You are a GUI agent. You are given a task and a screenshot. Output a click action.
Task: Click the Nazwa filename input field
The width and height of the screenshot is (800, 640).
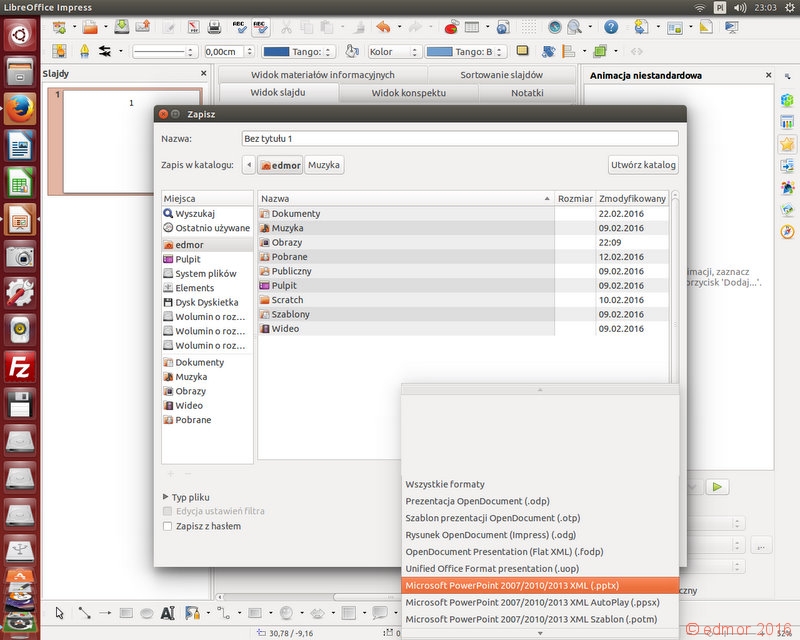click(x=460, y=138)
